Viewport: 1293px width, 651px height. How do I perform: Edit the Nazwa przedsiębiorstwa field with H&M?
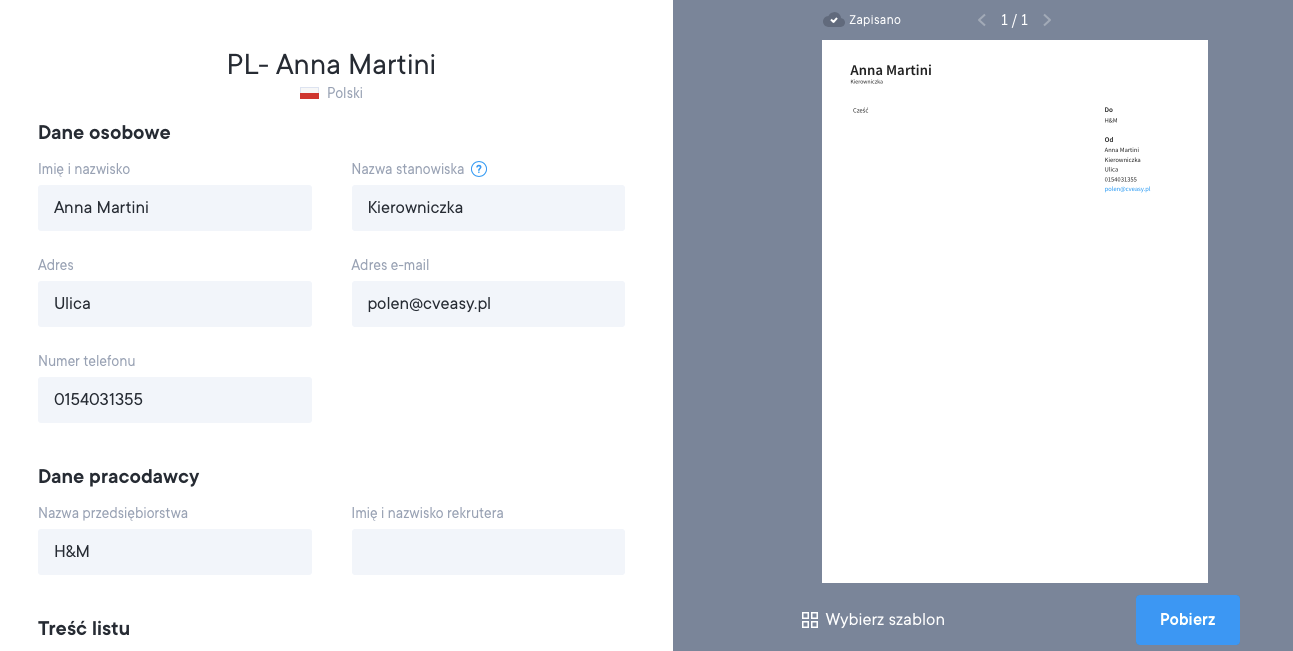coord(175,552)
